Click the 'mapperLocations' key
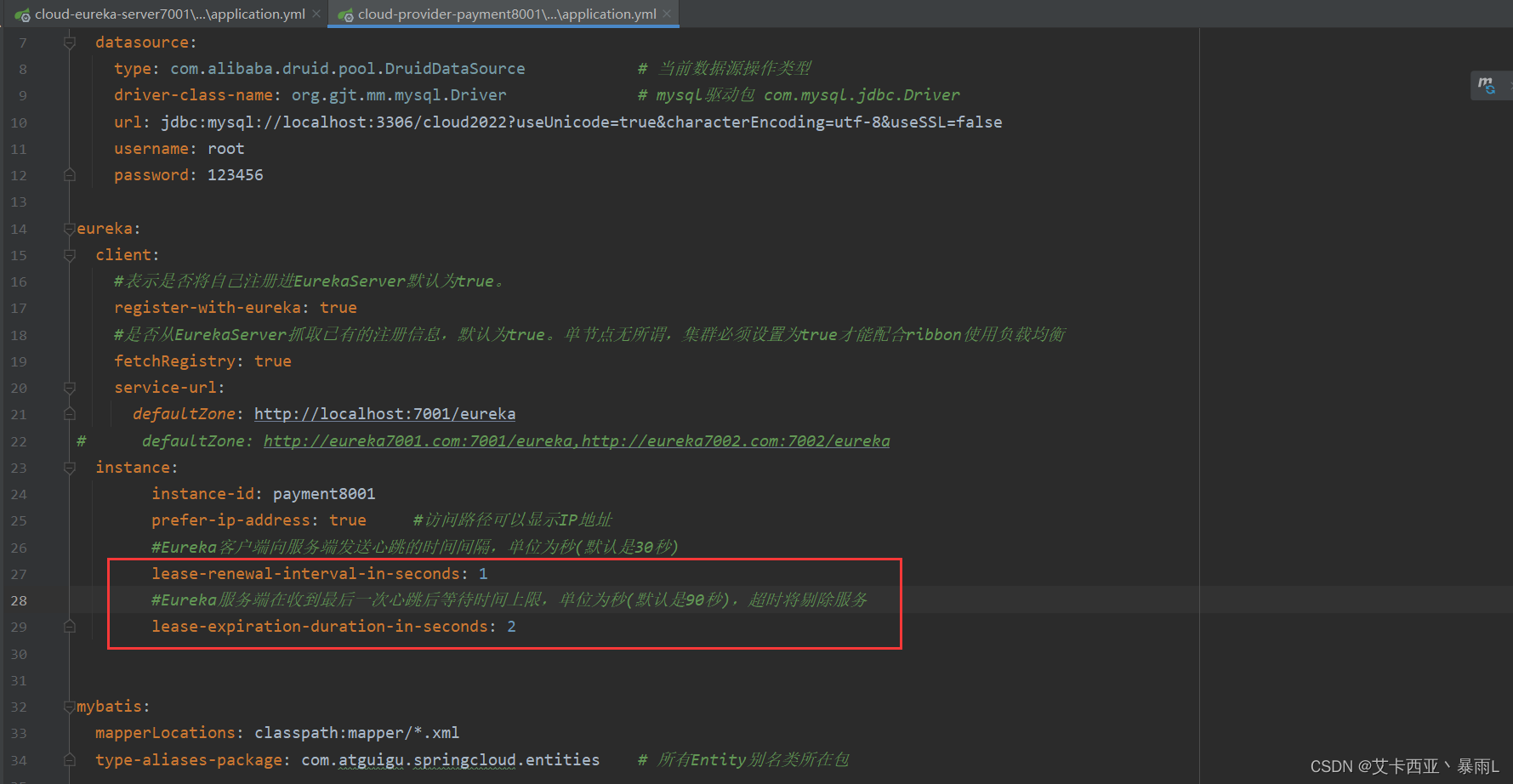This screenshot has height=784, width=1513. coord(165,733)
